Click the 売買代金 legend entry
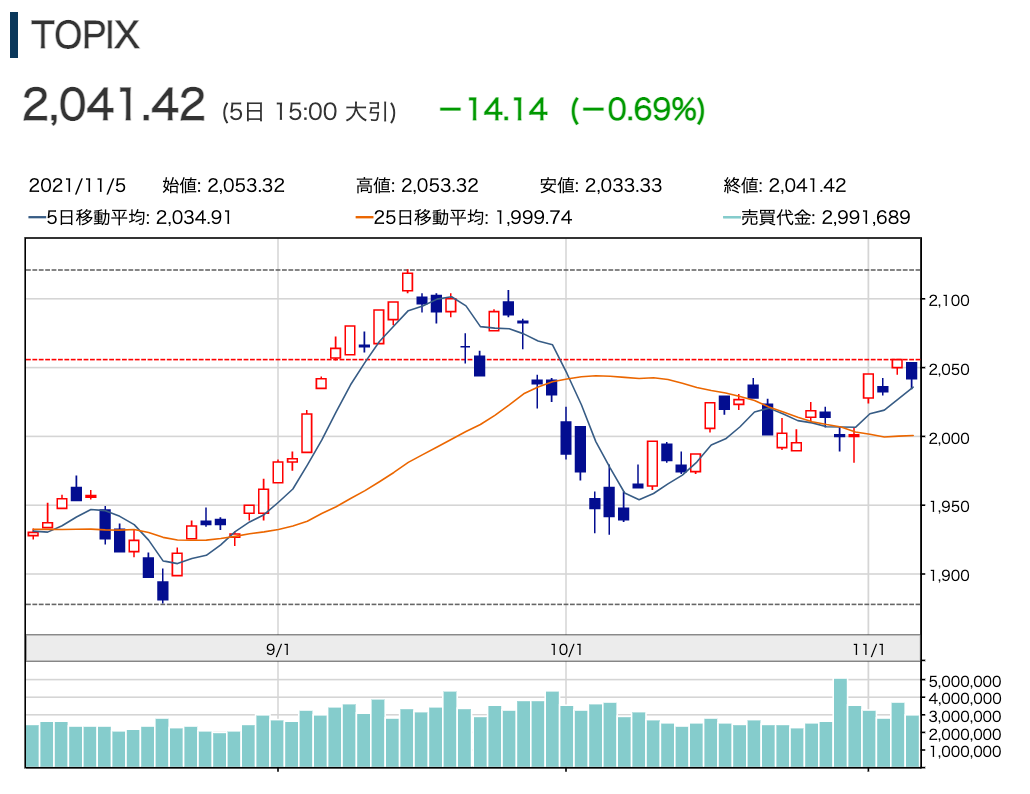The width and height of the screenshot is (1030, 794). (817, 217)
